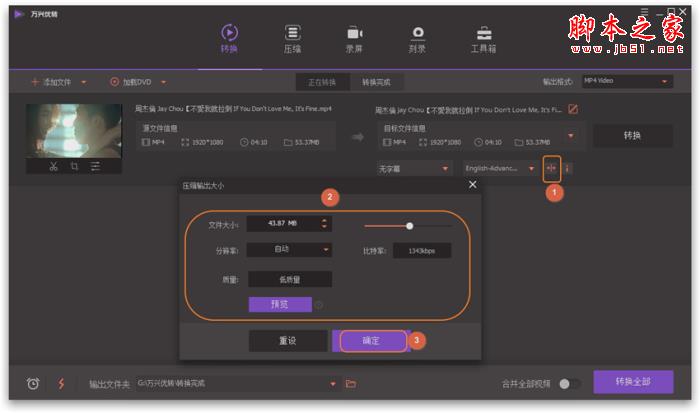Click the 质量 quality field 低质量
Screen dimensions: 700x413
[x=290, y=280]
